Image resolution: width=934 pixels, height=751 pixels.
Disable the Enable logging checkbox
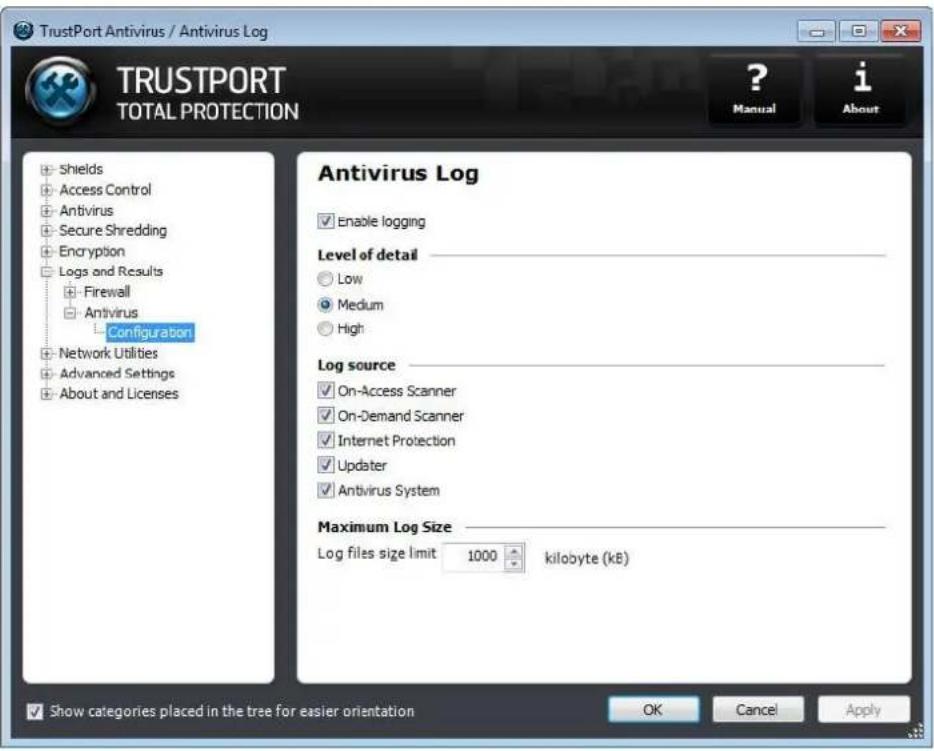(325, 221)
